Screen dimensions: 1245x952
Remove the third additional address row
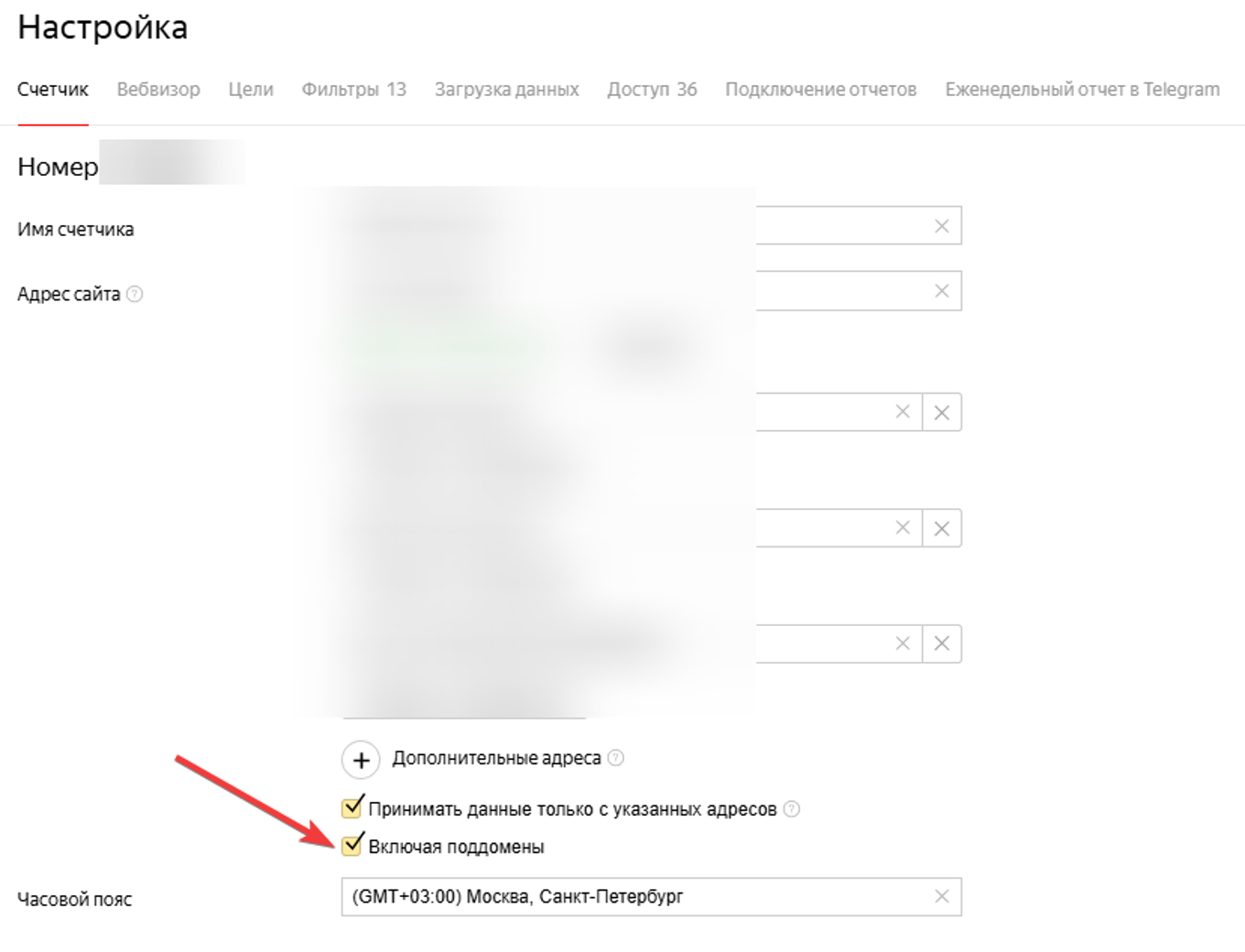coord(941,644)
